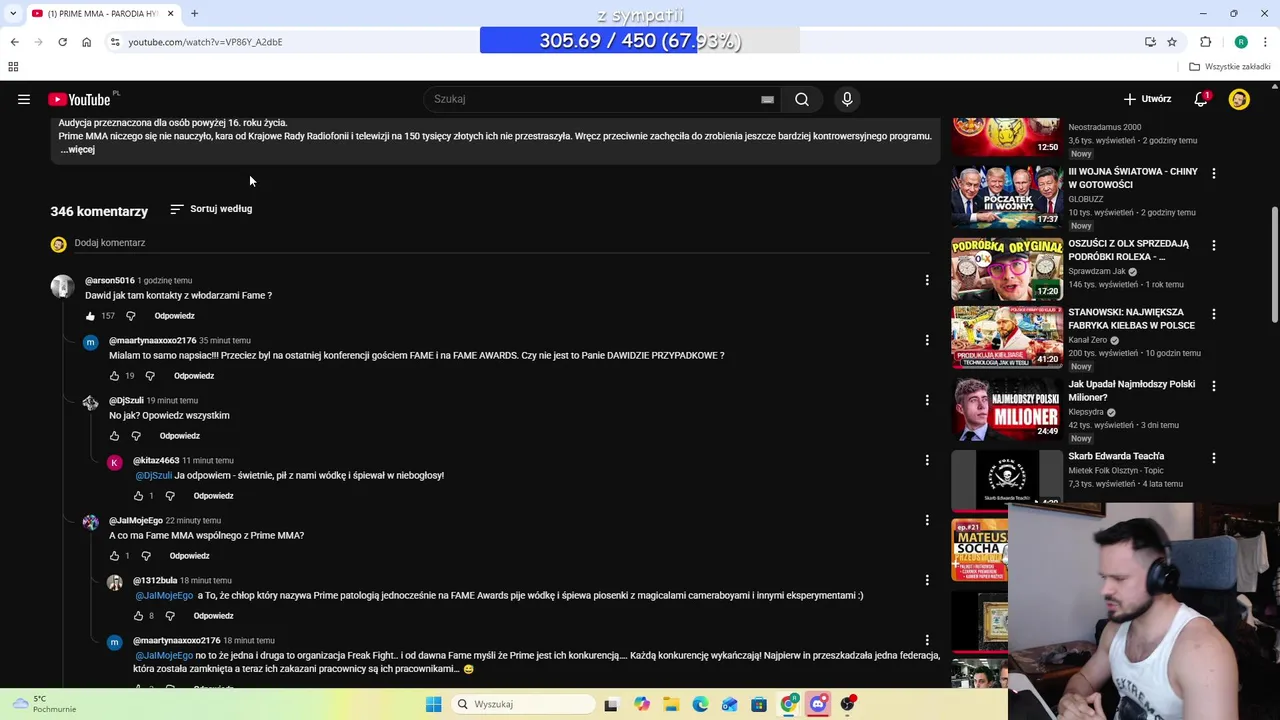Like the @DjSzuli comment

(x=114, y=436)
